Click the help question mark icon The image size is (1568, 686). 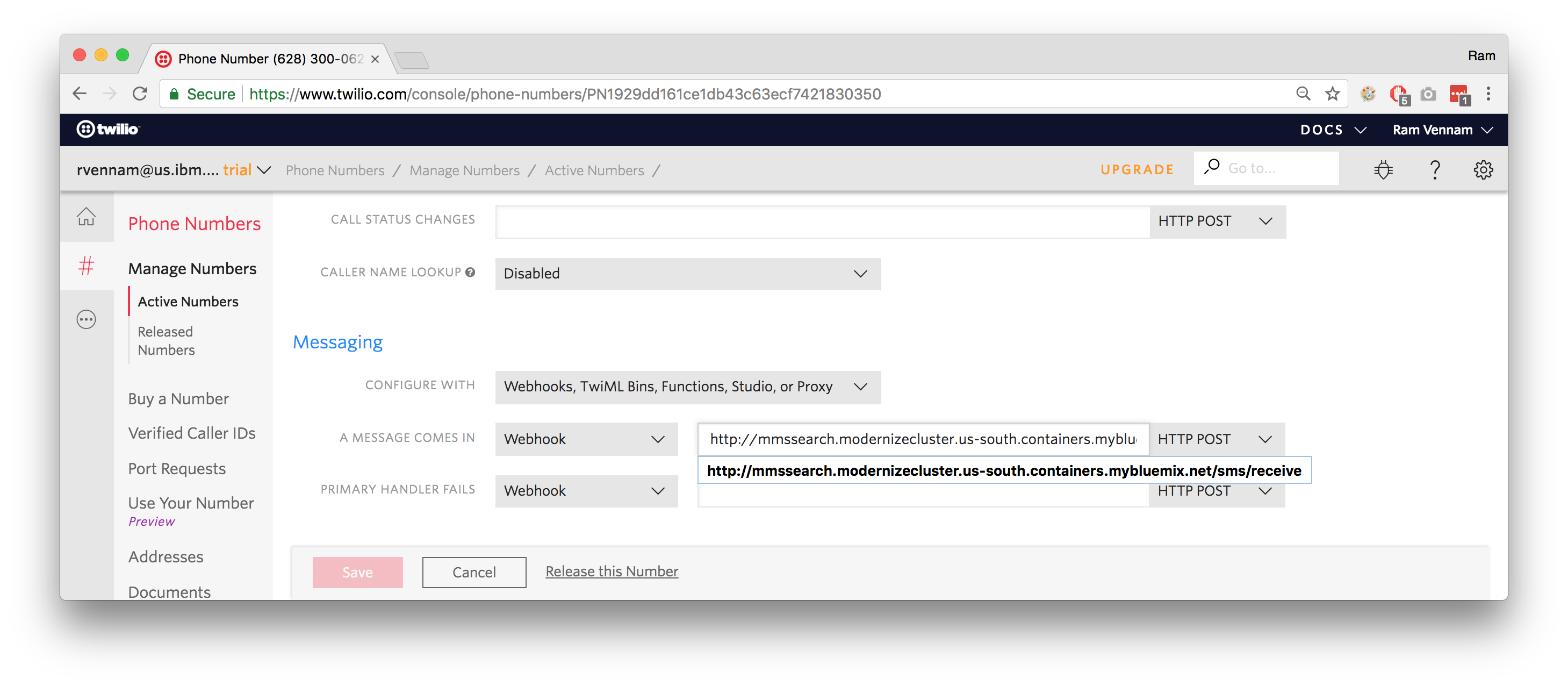point(1435,169)
